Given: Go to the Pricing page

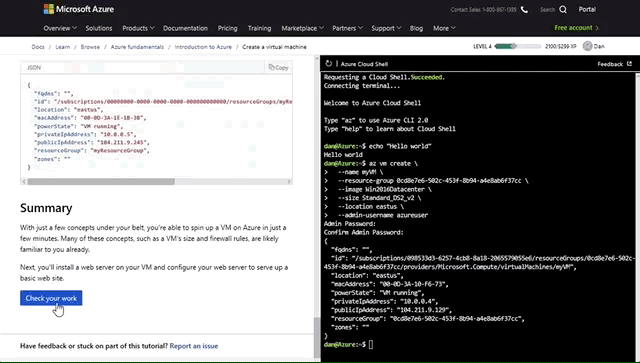Looking at the screenshot, I should [x=227, y=28].
